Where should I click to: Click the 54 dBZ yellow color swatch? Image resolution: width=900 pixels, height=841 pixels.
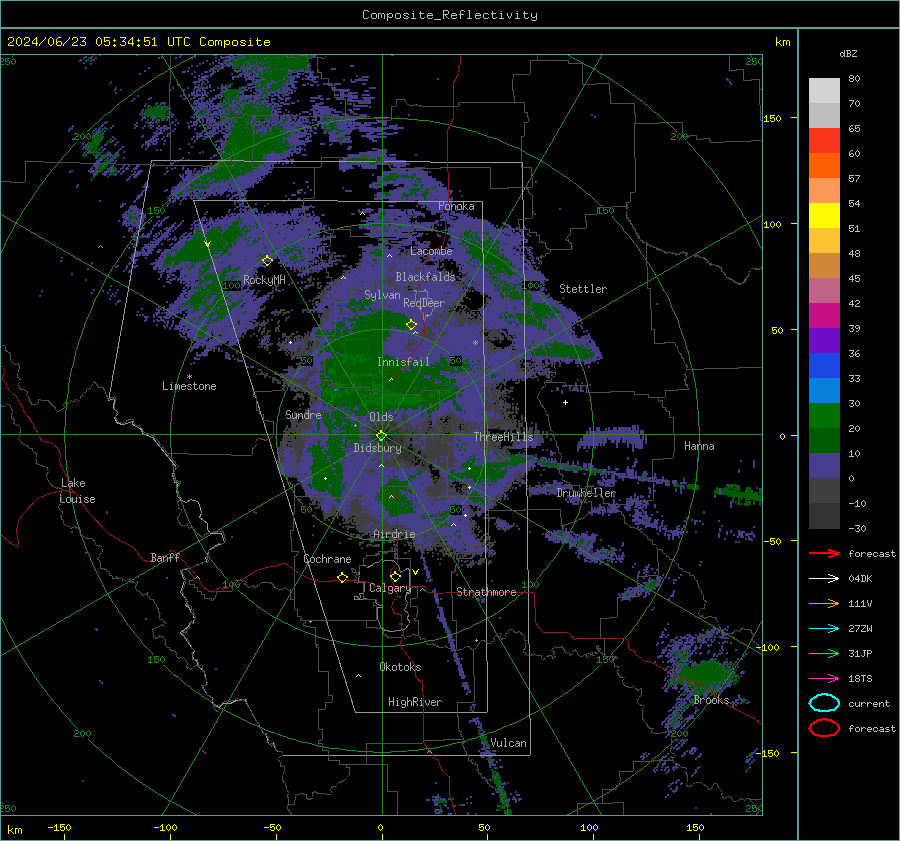point(824,215)
